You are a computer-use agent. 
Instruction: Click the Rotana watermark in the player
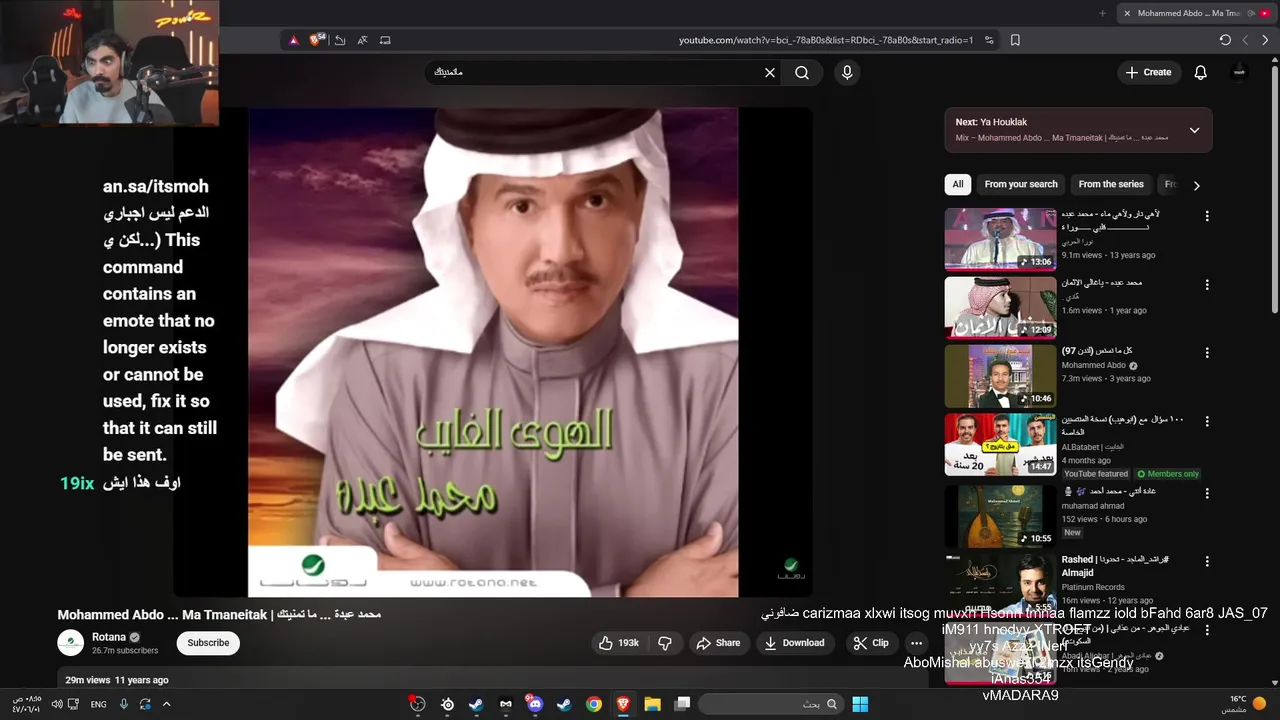[790, 570]
